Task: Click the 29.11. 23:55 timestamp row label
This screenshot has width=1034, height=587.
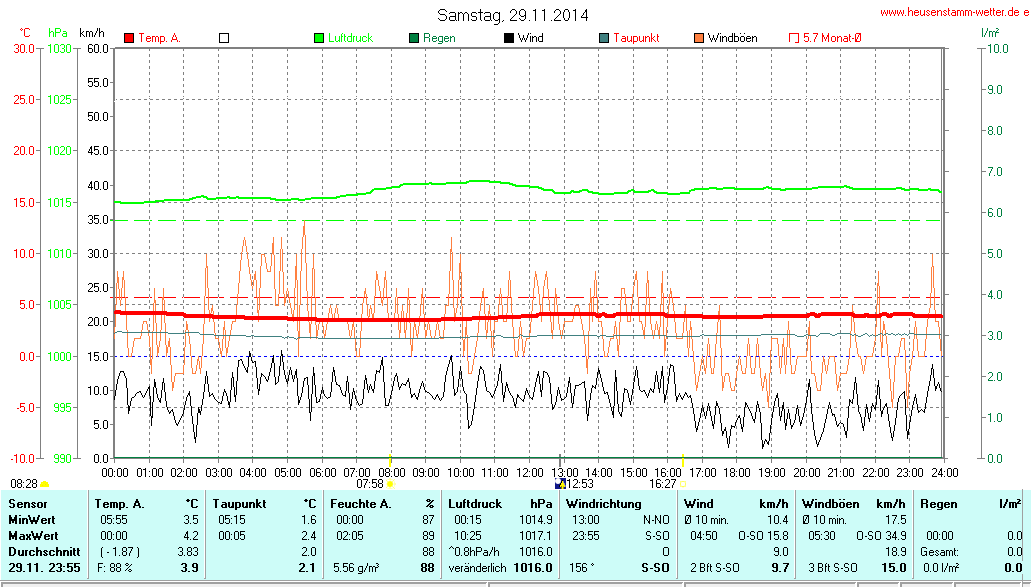Action: click(x=44, y=568)
